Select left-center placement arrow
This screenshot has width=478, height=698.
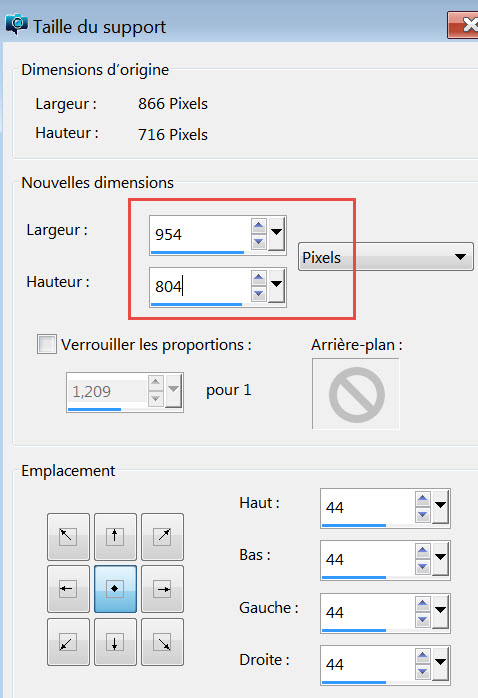(69, 589)
